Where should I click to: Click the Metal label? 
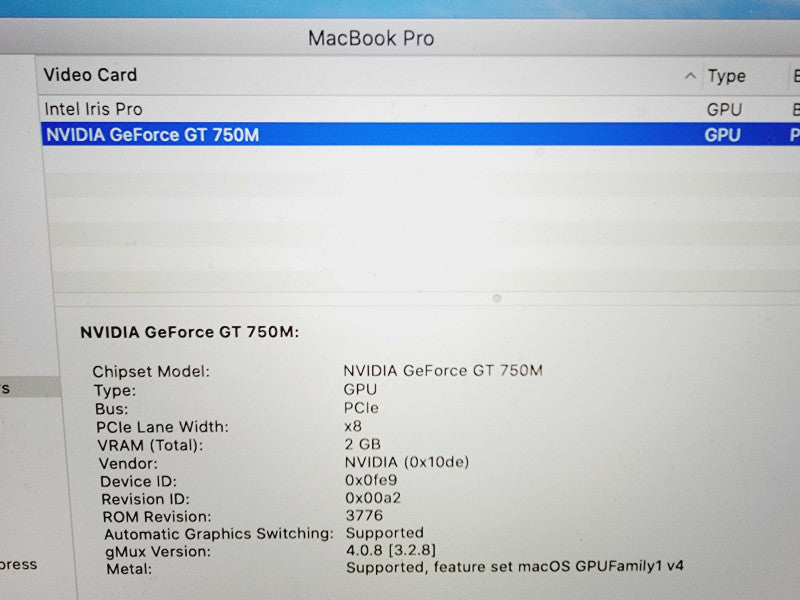point(129,569)
